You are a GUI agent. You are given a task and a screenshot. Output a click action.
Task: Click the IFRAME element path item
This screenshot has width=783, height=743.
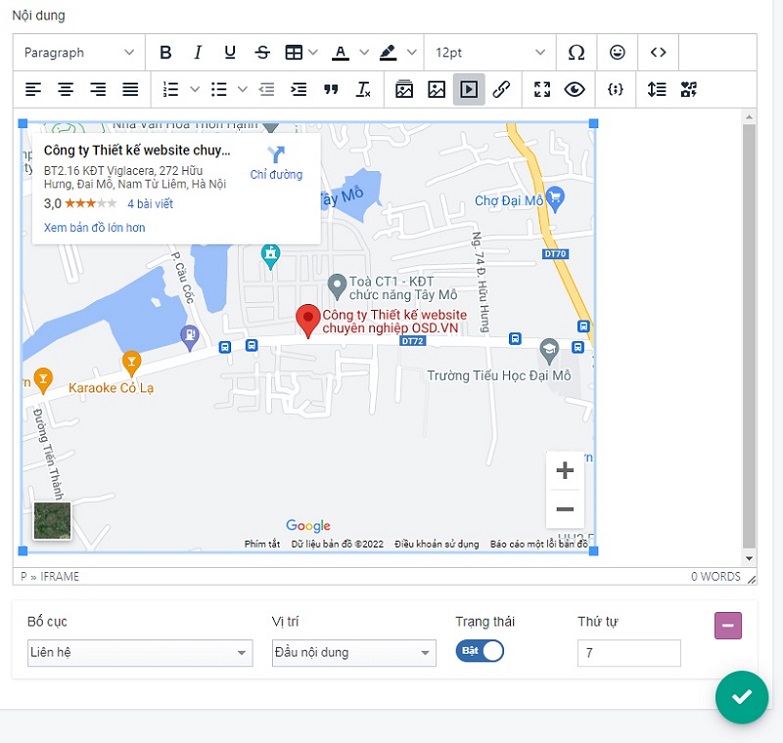[59, 577]
